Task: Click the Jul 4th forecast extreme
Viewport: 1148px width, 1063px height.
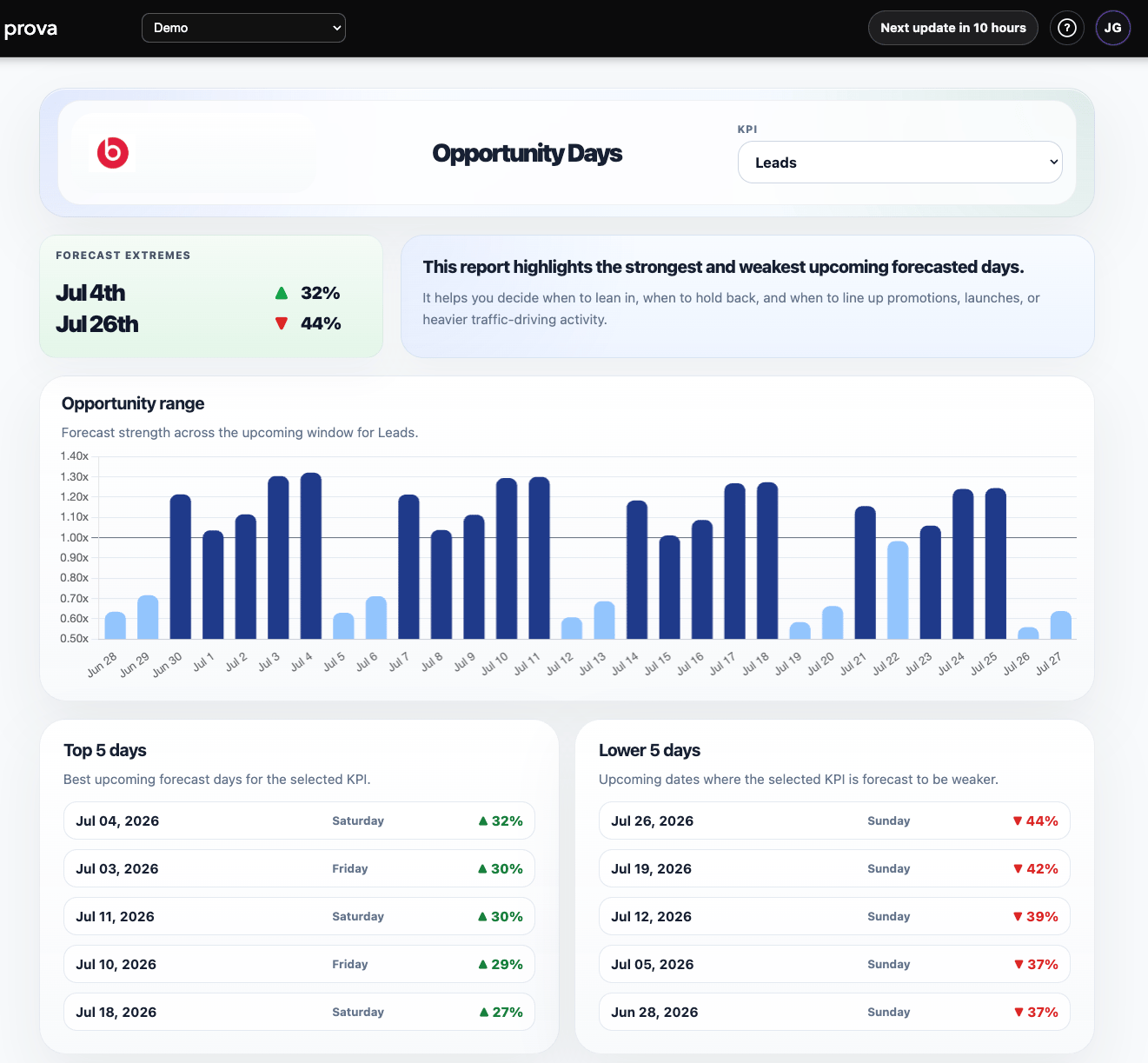Action: [x=90, y=293]
